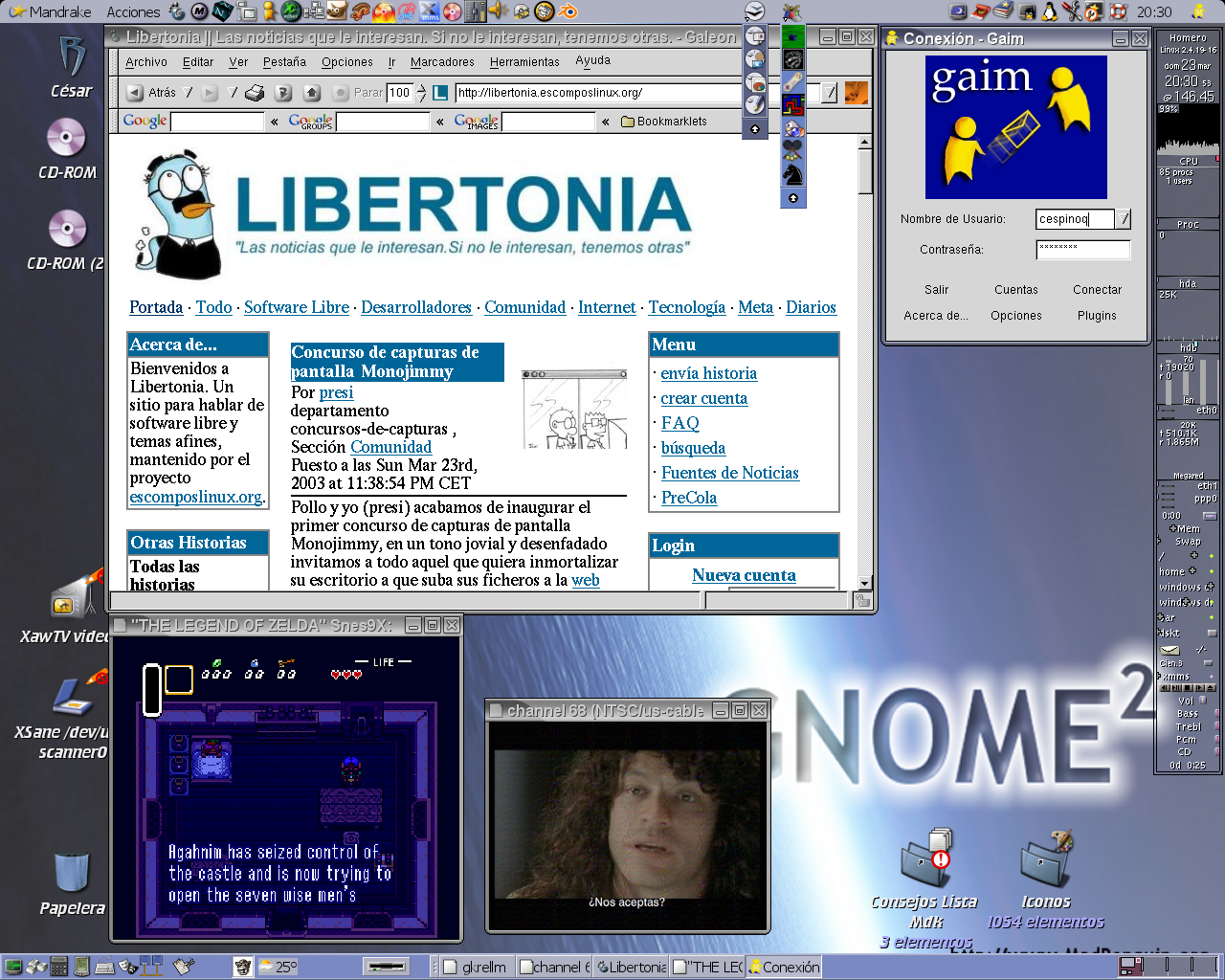Open the César home desktop icon
This screenshot has width=1225, height=980.
[72, 68]
